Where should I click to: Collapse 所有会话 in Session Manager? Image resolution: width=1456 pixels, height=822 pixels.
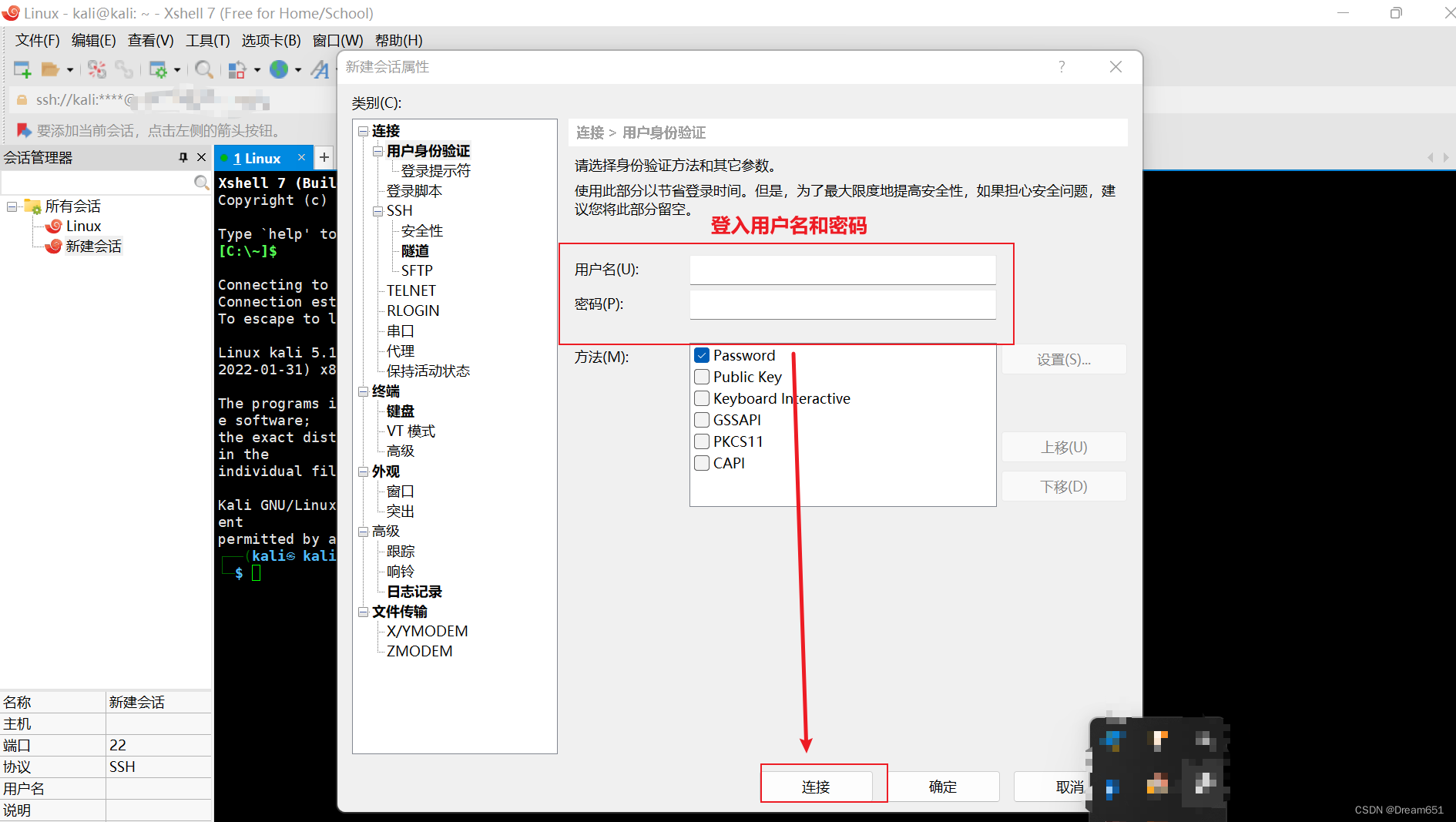coord(12,206)
